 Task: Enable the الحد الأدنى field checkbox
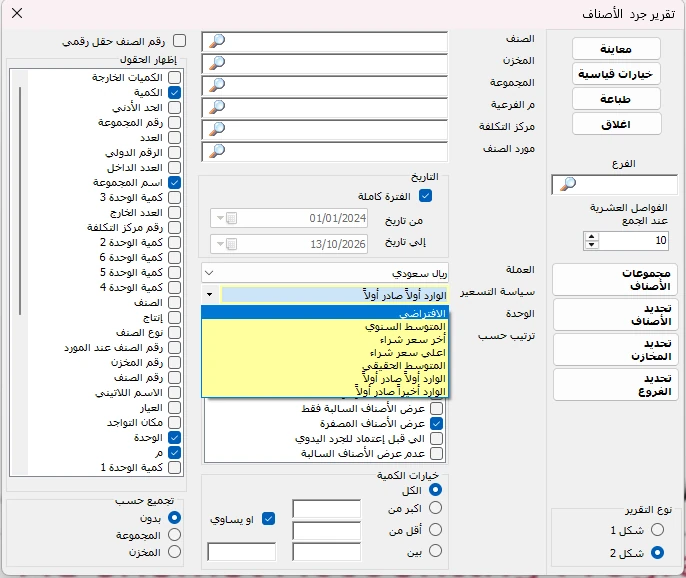click(175, 107)
